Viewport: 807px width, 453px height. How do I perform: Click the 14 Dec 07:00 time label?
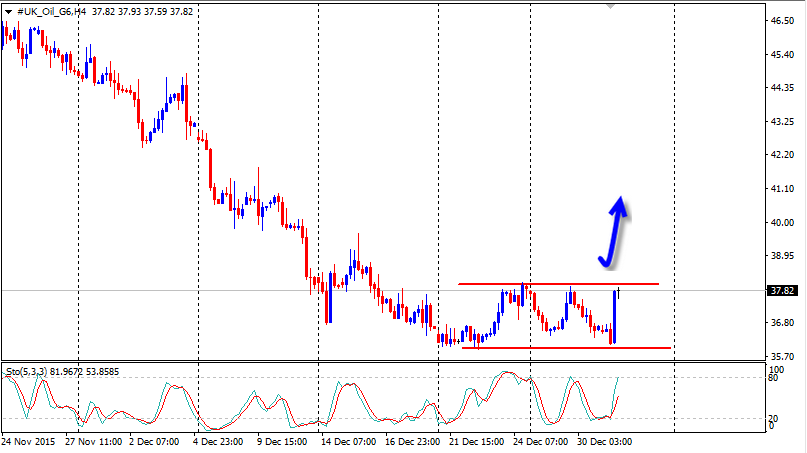(x=348, y=442)
